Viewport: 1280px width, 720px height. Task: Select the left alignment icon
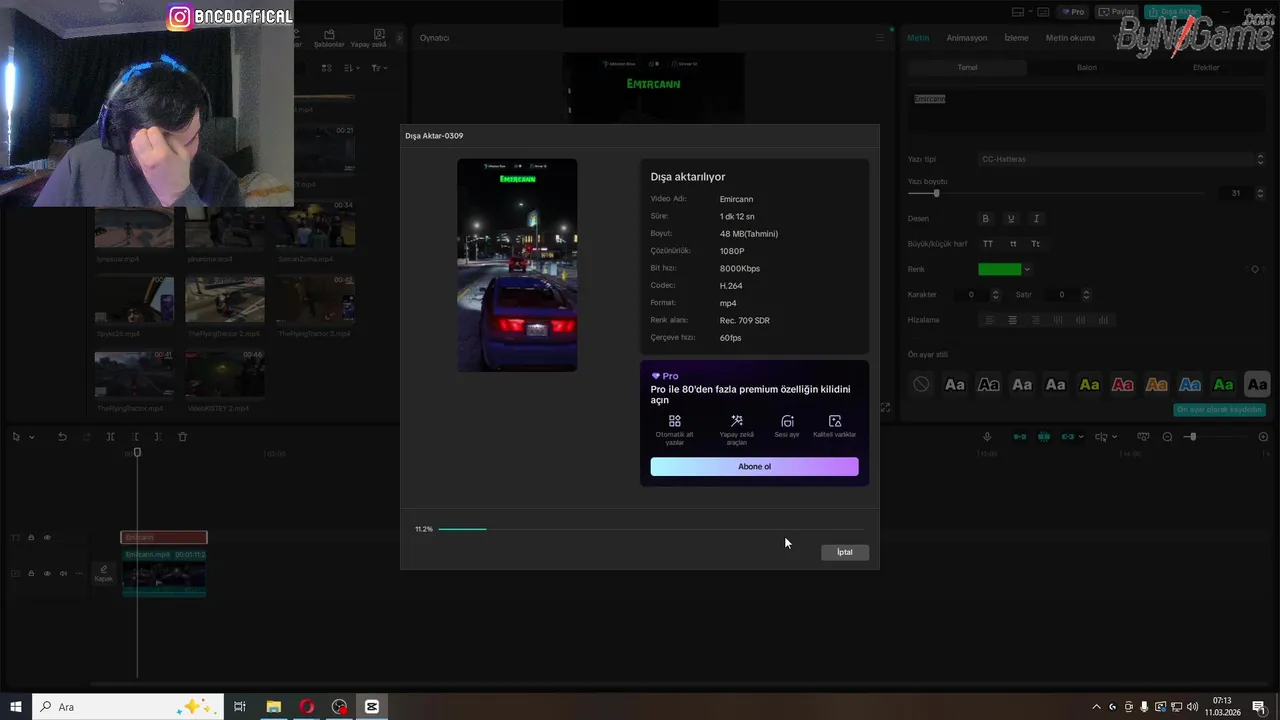tap(988, 320)
